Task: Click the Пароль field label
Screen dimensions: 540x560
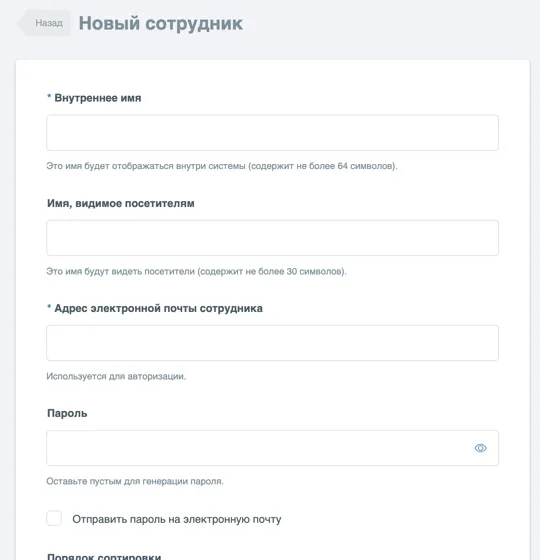Action: pos(67,413)
